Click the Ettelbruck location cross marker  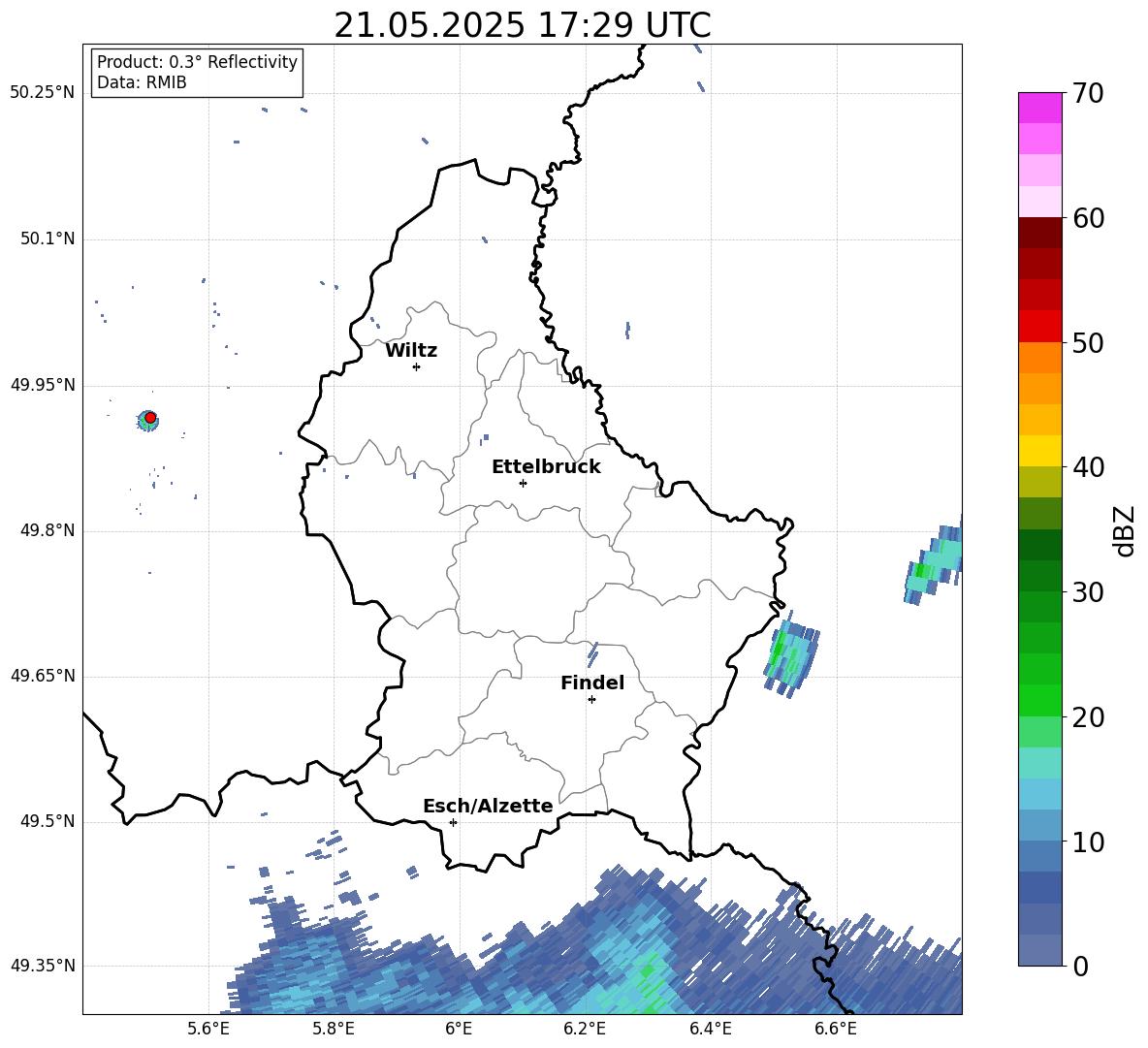pyautogui.click(x=523, y=483)
